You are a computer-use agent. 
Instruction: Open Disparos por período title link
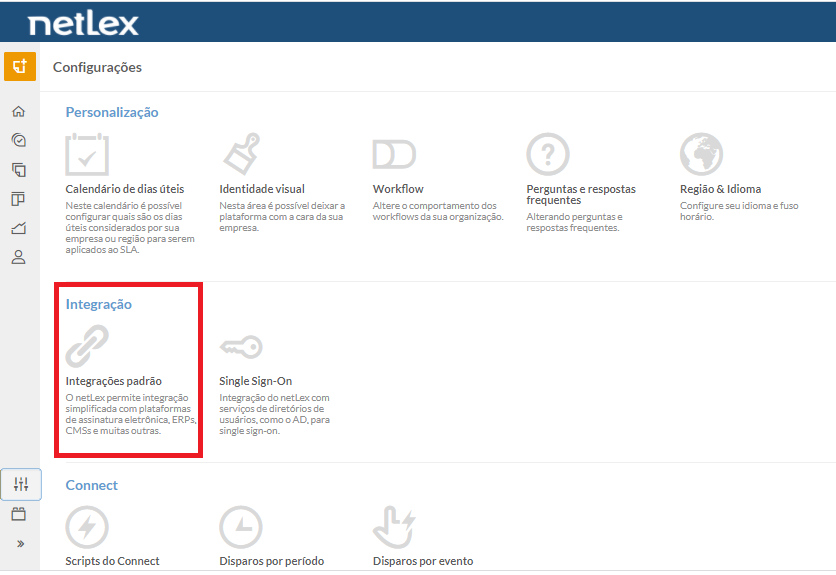point(271,561)
